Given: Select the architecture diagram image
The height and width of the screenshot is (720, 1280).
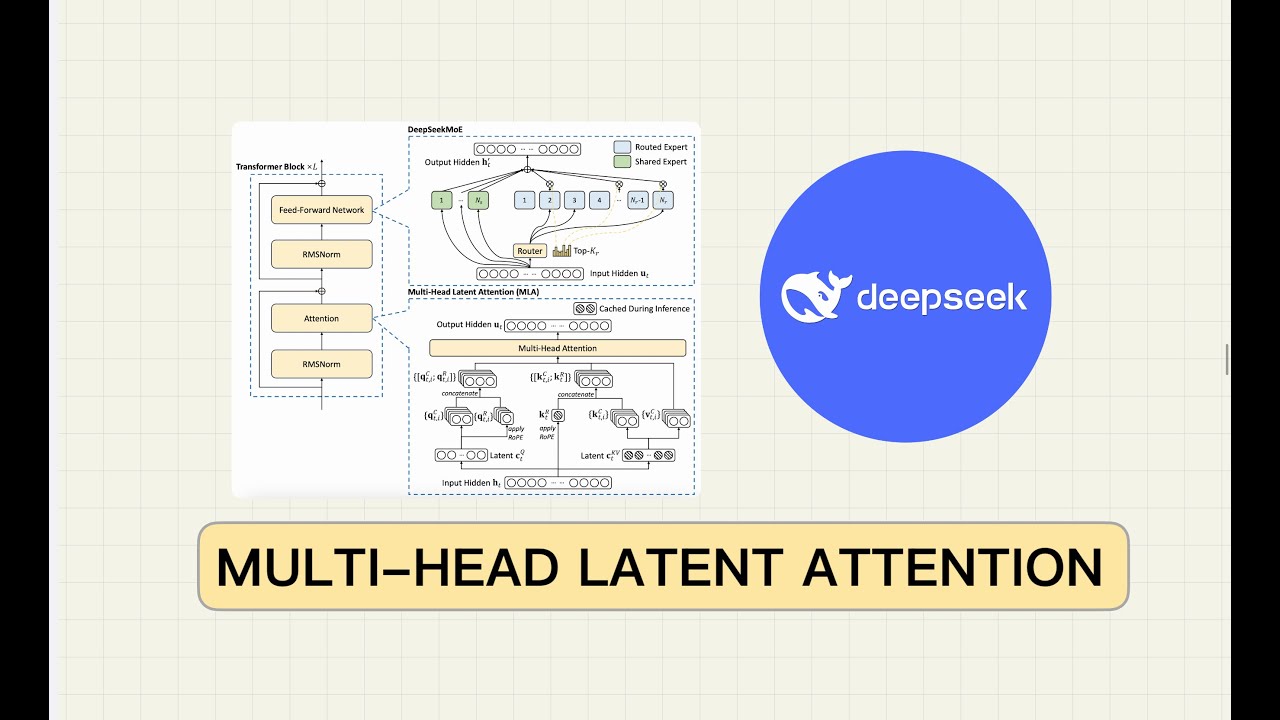Looking at the screenshot, I should 466,309.
